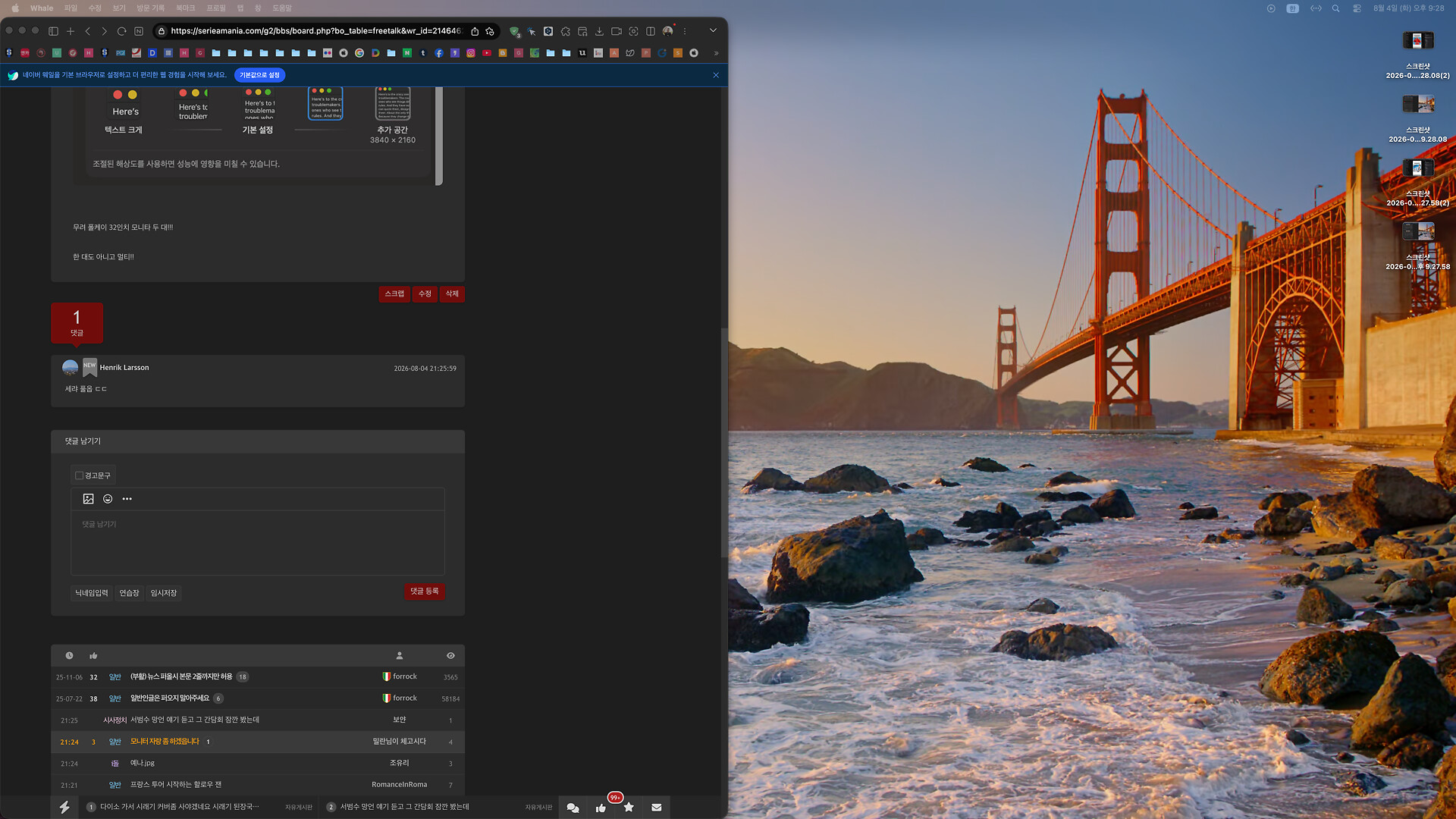This screenshot has height=819, width=1456.
Task: Open the post 프랑스 투어 시작하는 할로우 잰
Action: 176,785
